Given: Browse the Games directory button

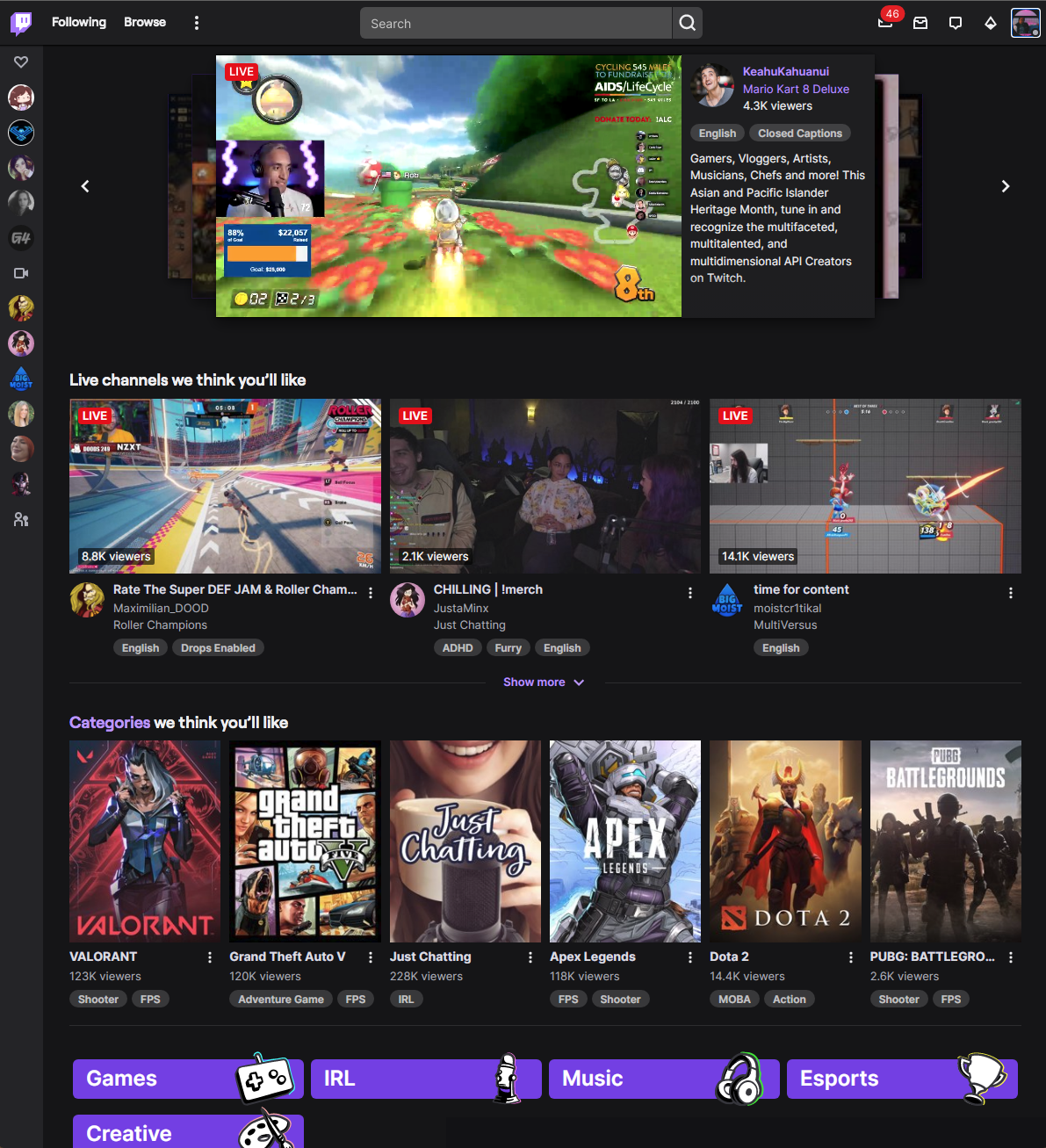Looking at the screenshot, I should 188,1079.
